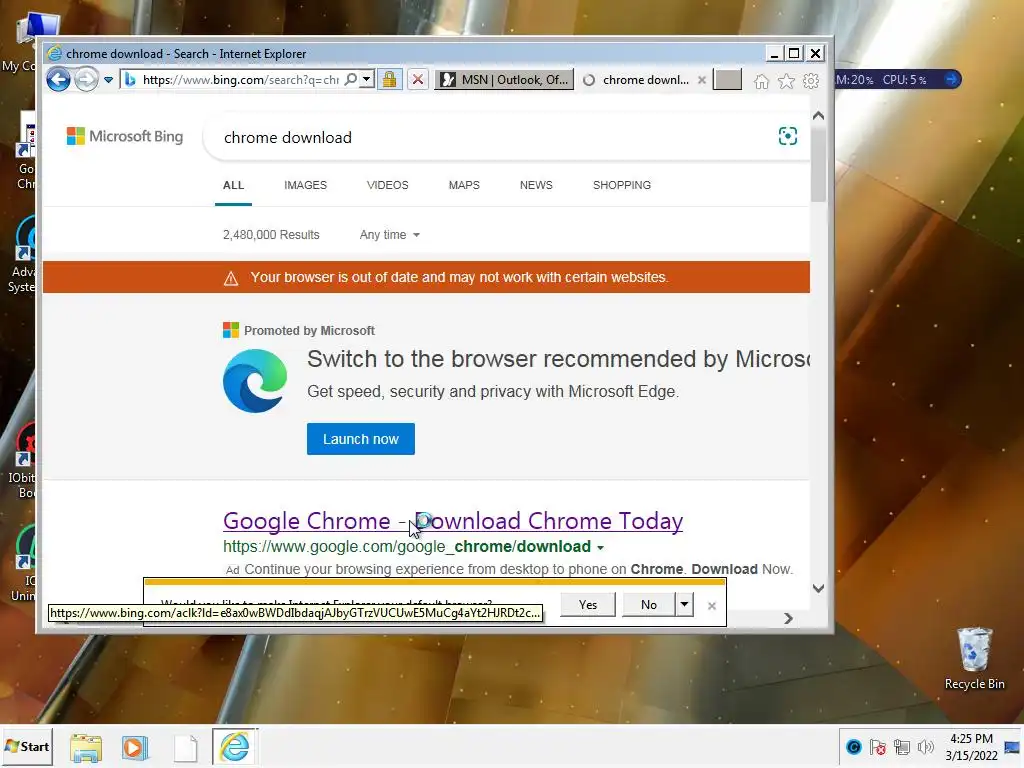The height and width of the screenshot is (768, 1024).
Task: Click the blank document taskbar icon
Action: point(185,748)
